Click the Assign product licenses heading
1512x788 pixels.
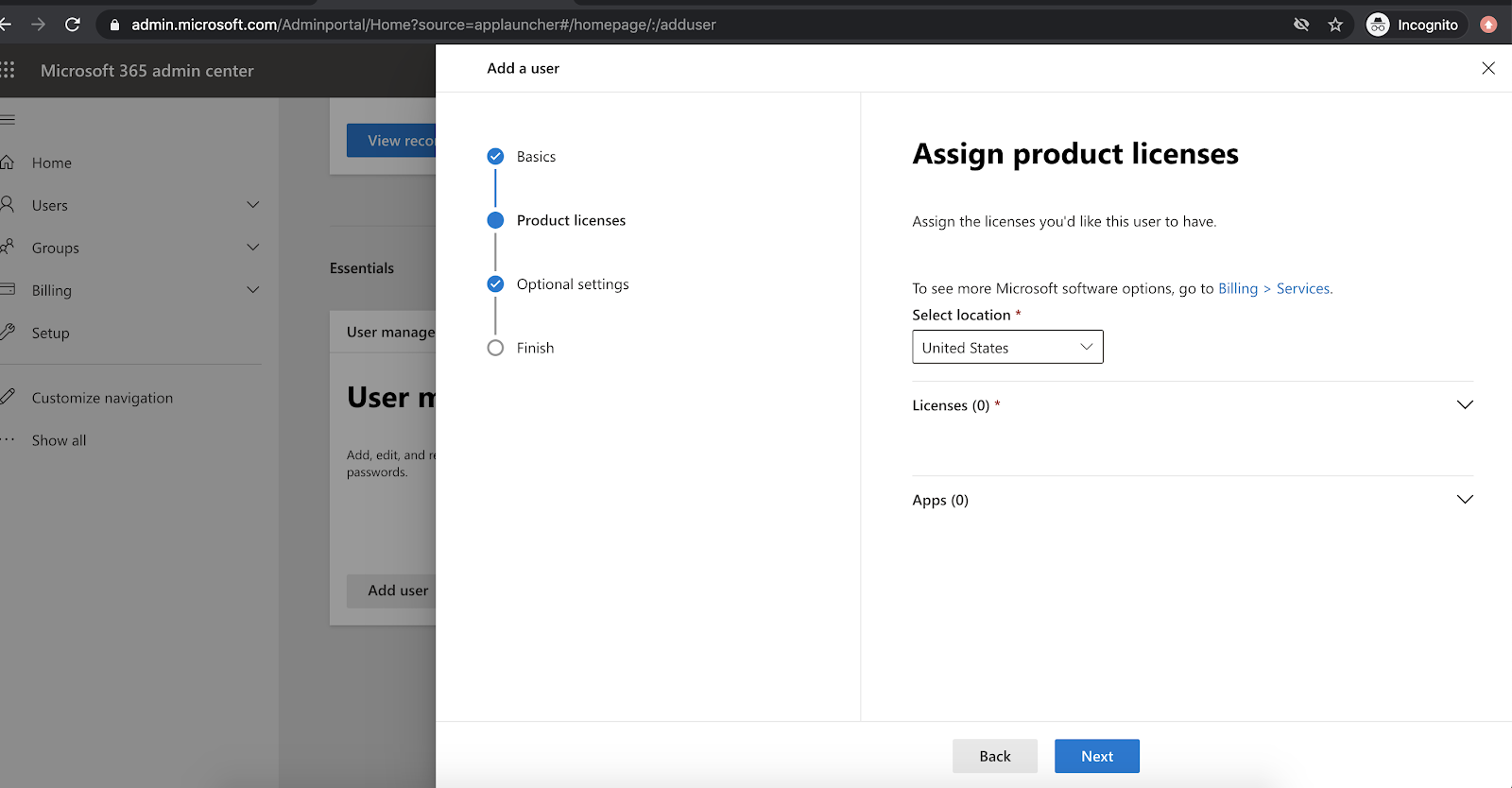tap(1075, 154)
